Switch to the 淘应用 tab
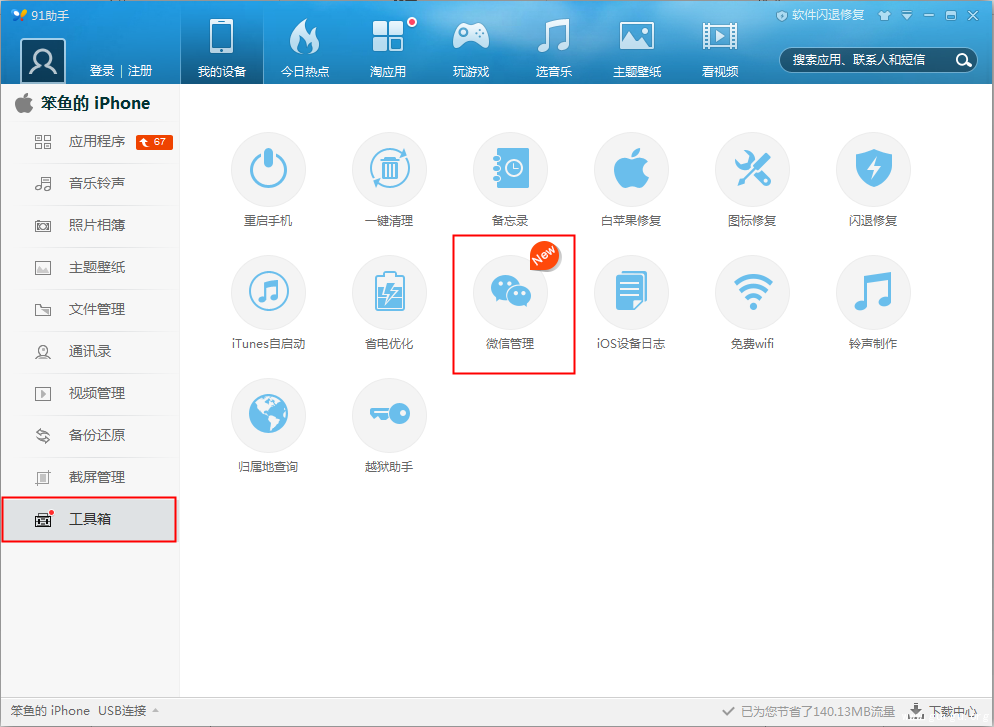 [x=388, y=48]
